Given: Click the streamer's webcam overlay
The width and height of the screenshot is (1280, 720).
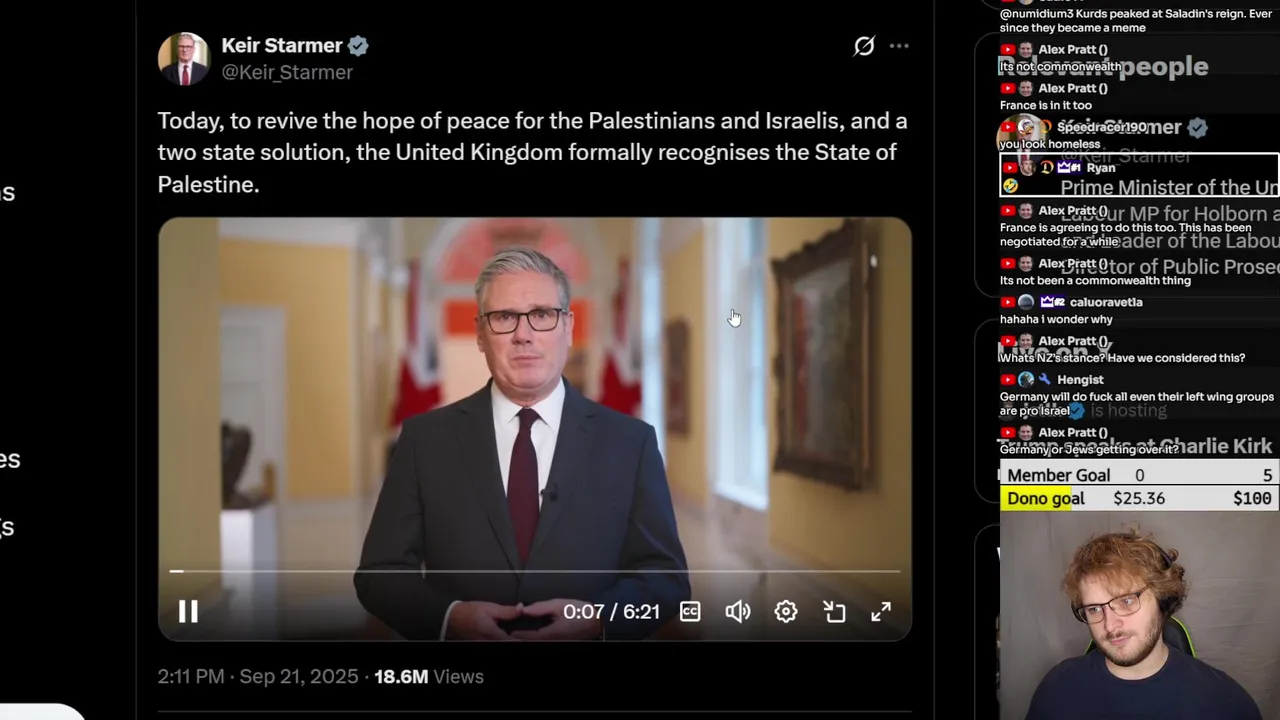Looking at the screenshot, I should coord(1139,615).
